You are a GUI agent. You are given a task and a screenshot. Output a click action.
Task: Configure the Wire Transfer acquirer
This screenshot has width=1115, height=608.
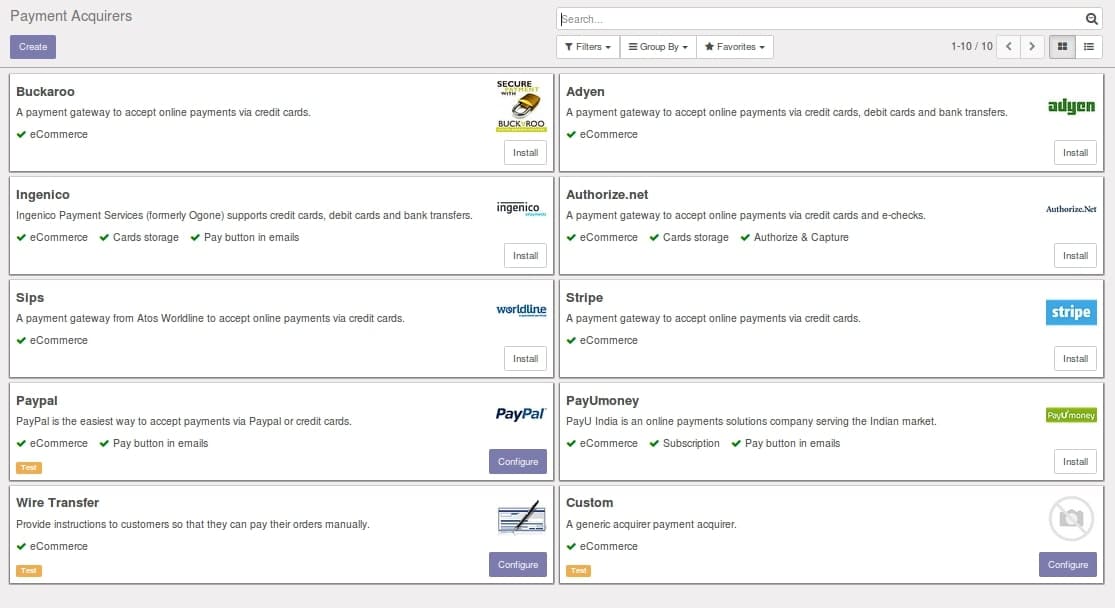click(x=518, y=565)
